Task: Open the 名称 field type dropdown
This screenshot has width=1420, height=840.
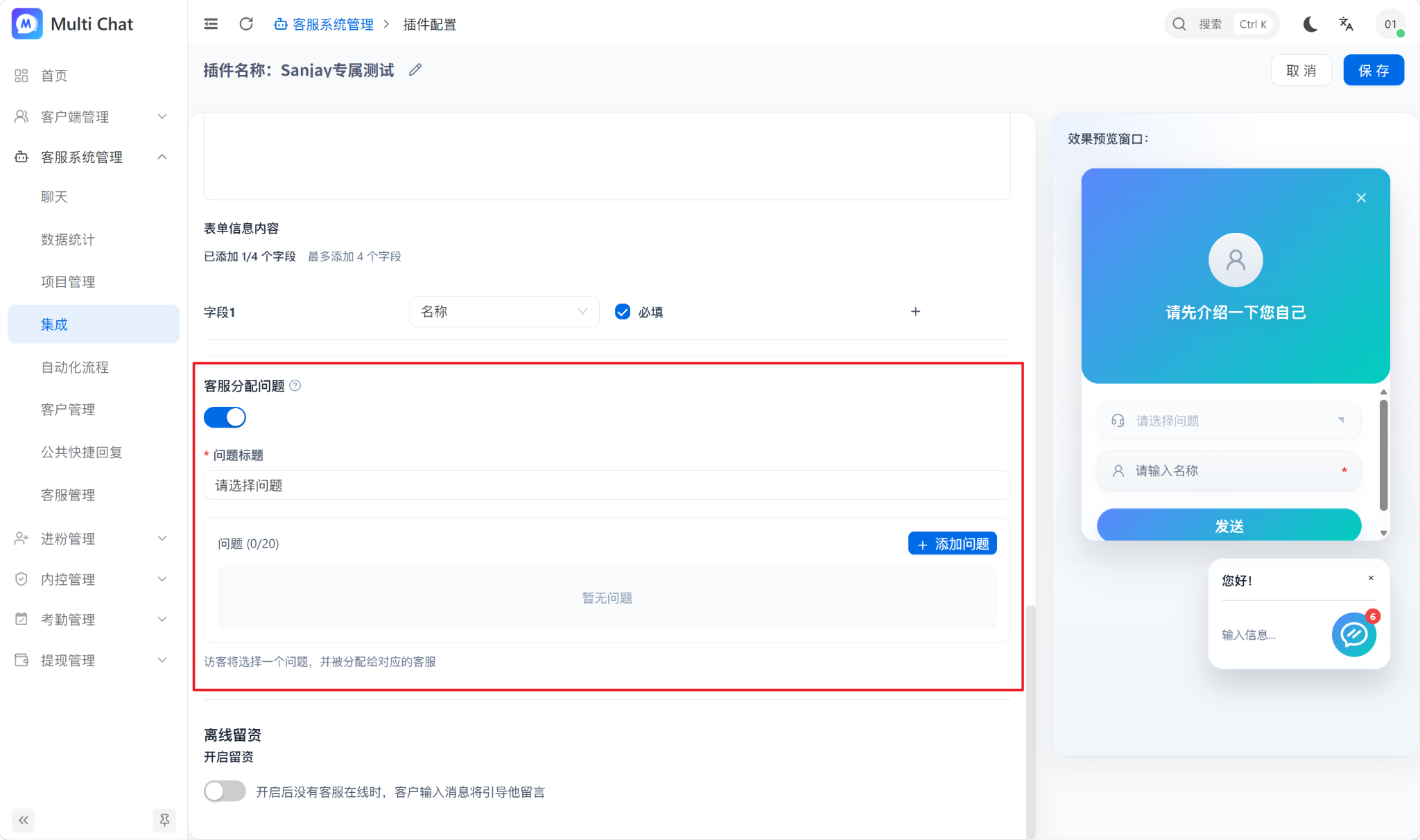Action: pyautogui.click(x=504, y=312)
